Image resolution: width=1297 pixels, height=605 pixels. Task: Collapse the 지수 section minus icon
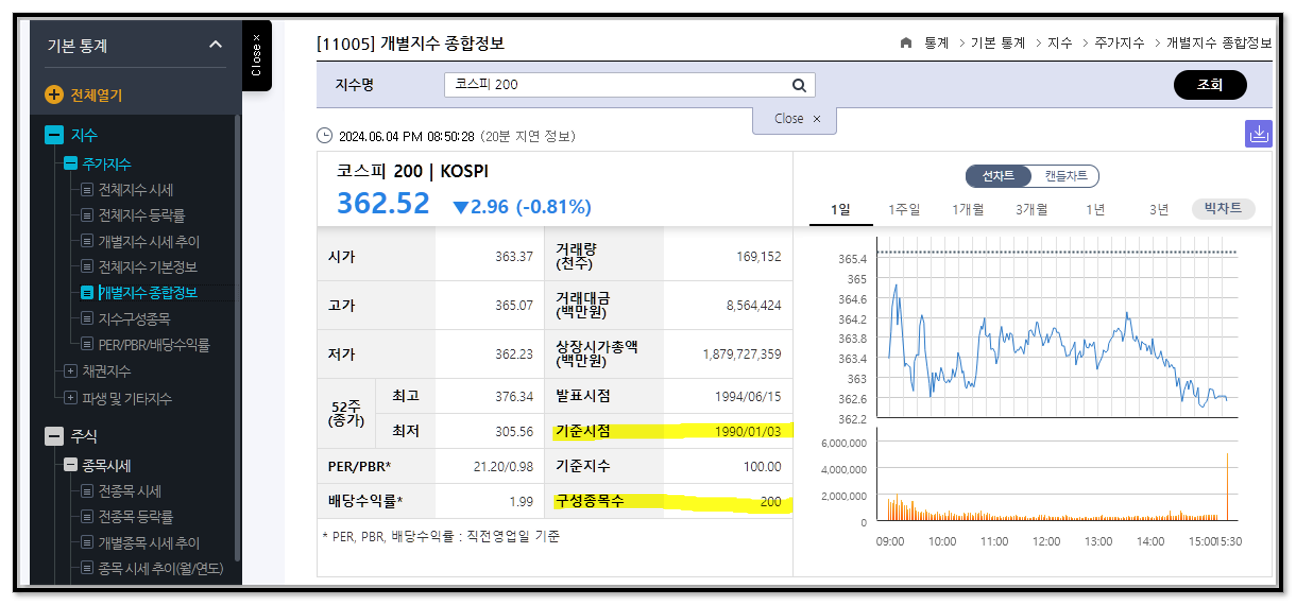point(54,135)
